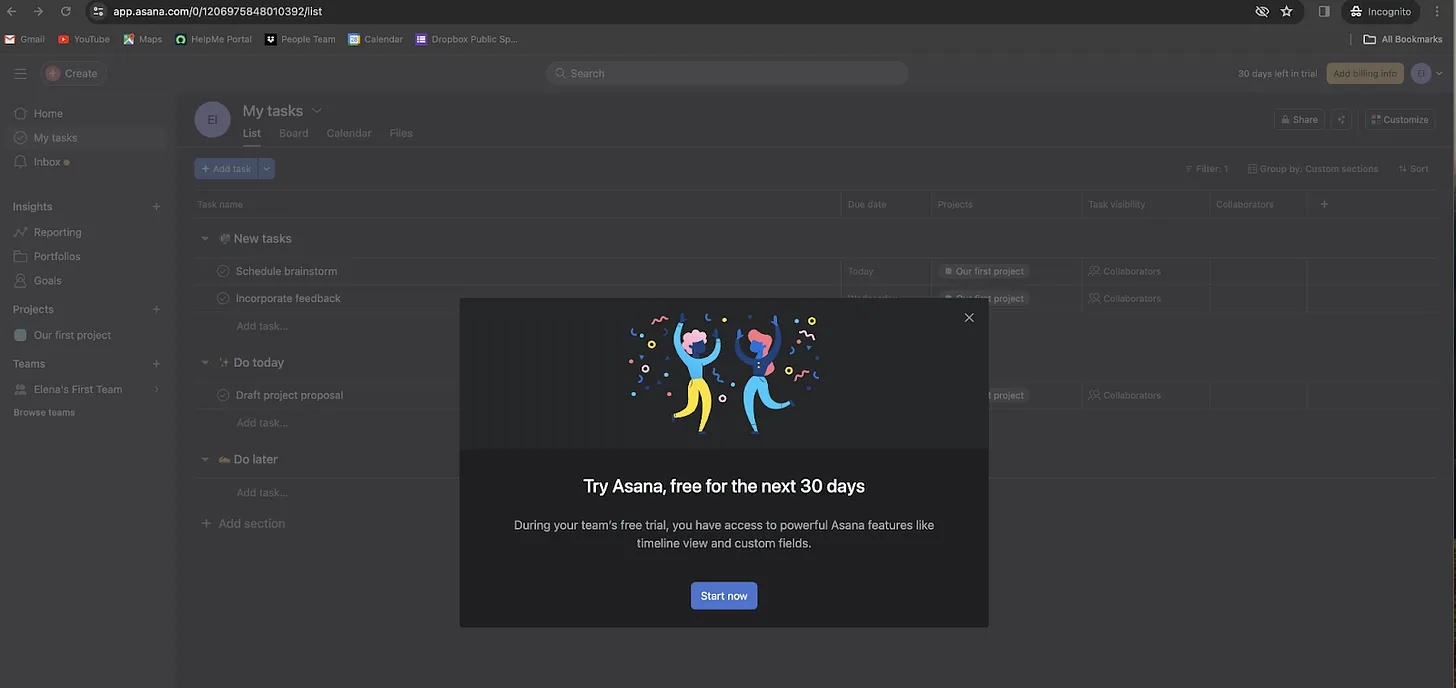Viewport: 1456px width, 688px height.
Task: Click Add task... under New tasks
Action: point(262,326)
